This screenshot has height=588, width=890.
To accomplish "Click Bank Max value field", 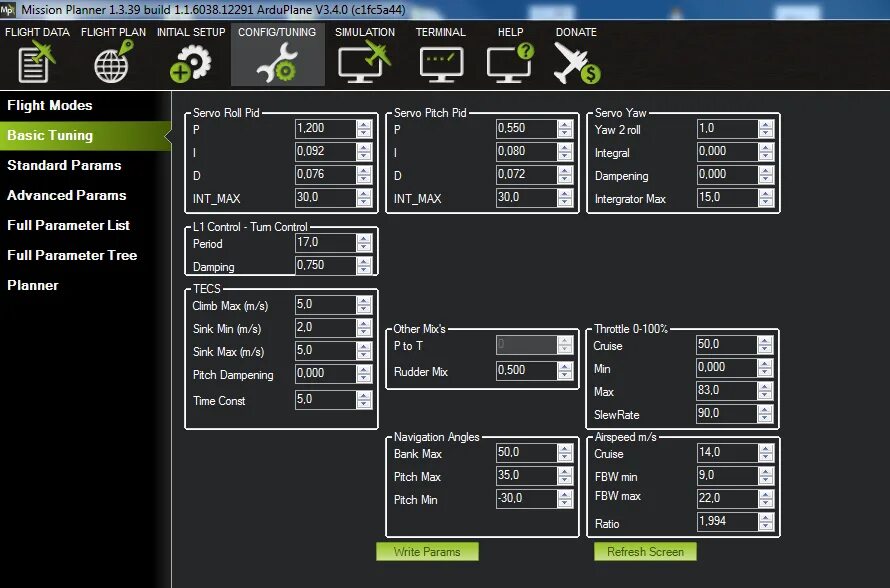I will (x=527, y=453).
